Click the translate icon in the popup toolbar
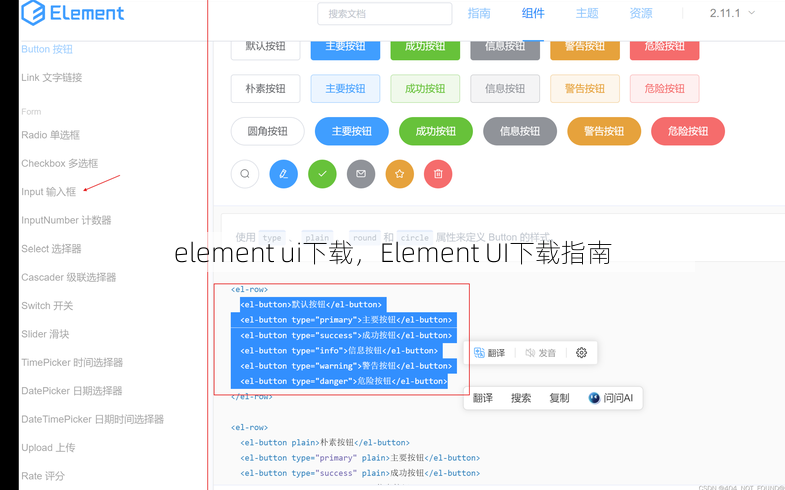785x490 pixels. click(479, 353)
